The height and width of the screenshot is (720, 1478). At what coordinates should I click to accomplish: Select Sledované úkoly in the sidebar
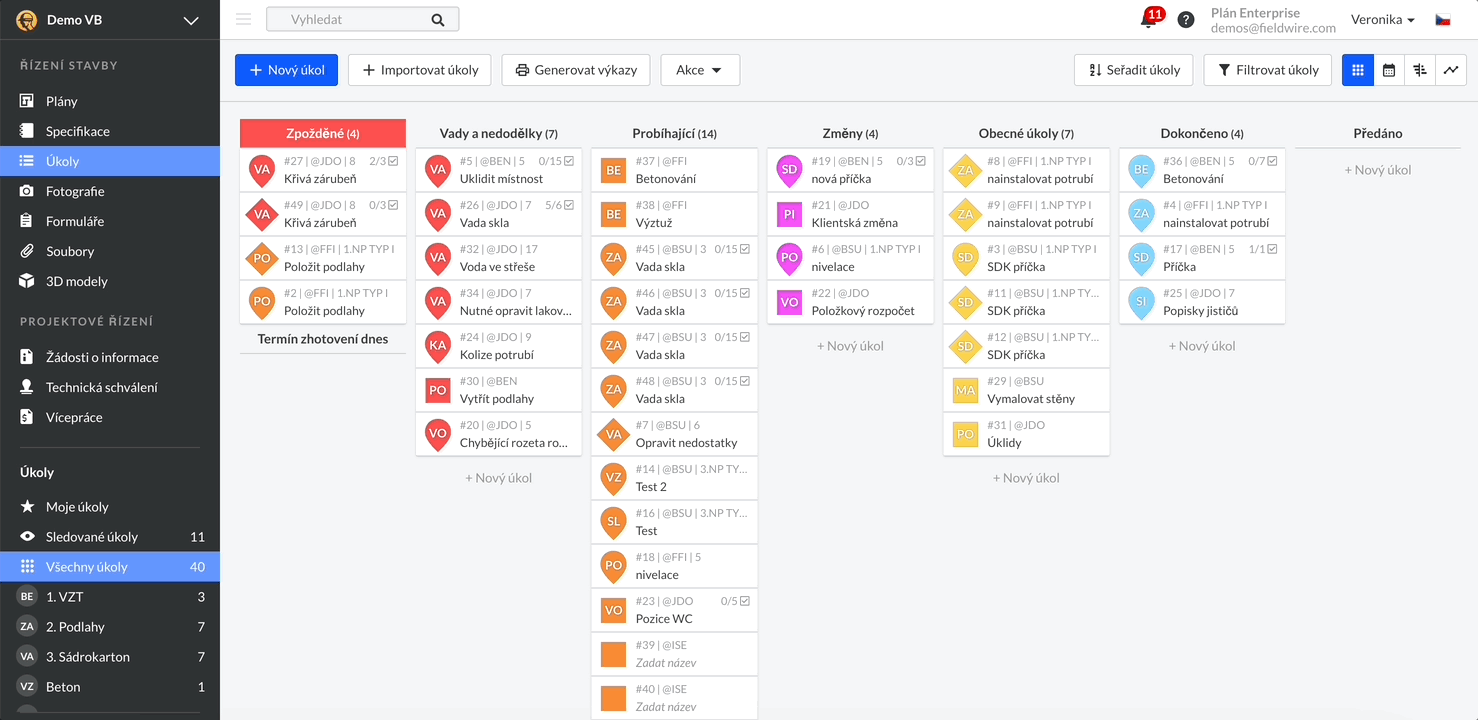click(x=92, y=537)
